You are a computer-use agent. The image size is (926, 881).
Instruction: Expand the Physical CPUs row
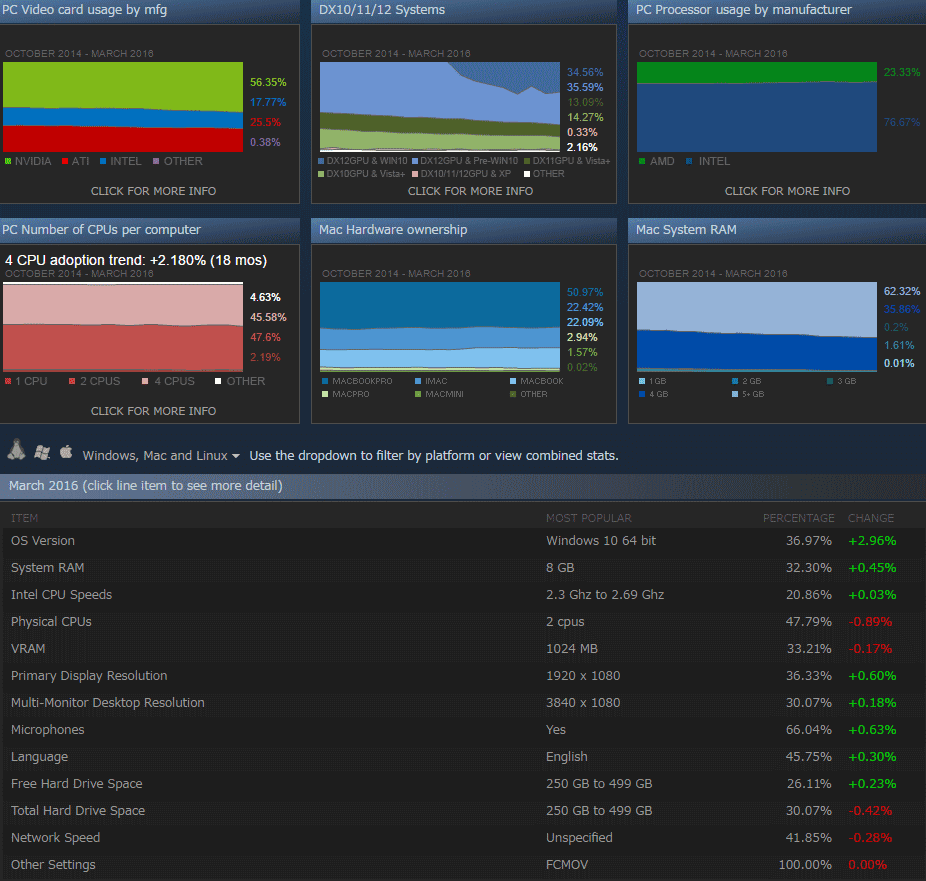pyautogui.click(x=463, y=622)
